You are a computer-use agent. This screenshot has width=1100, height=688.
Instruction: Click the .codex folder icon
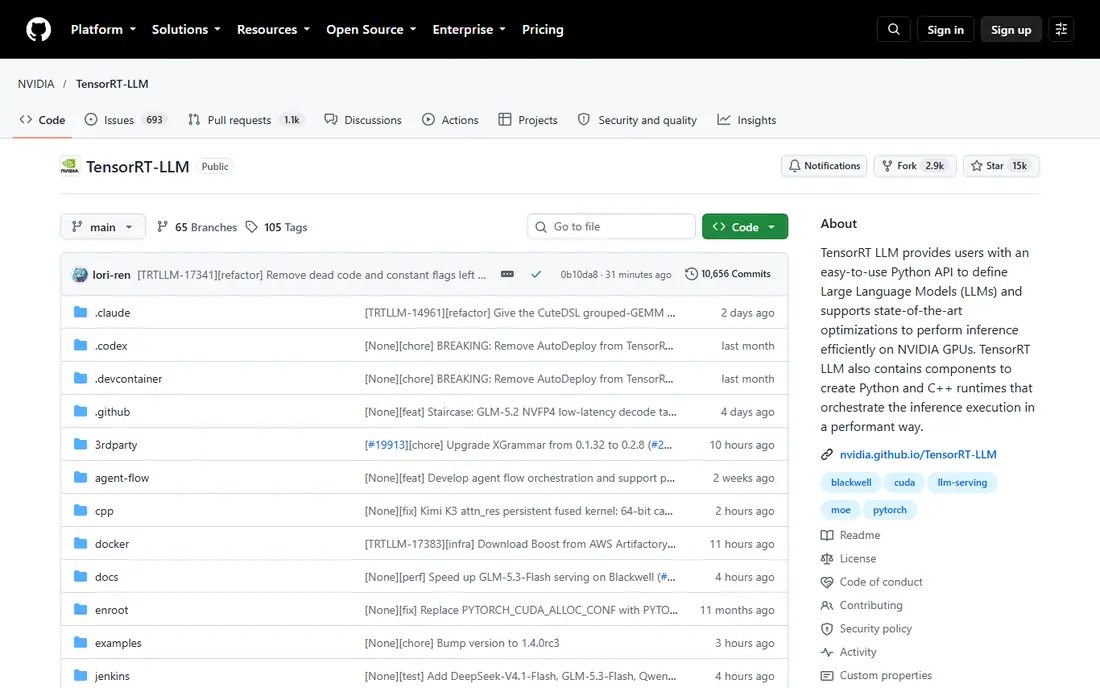[81, 345]
